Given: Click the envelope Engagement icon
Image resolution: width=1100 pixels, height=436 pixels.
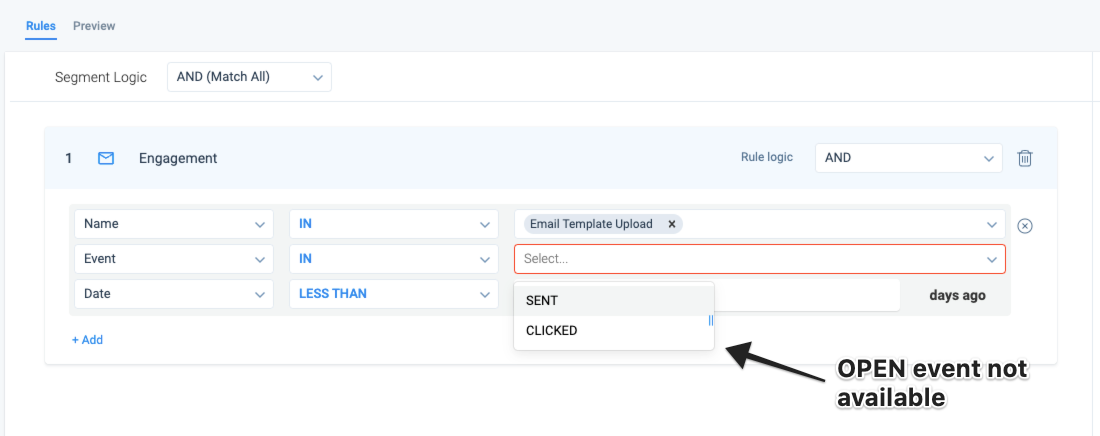Looking at the screenshot, I should click(106, 158).
